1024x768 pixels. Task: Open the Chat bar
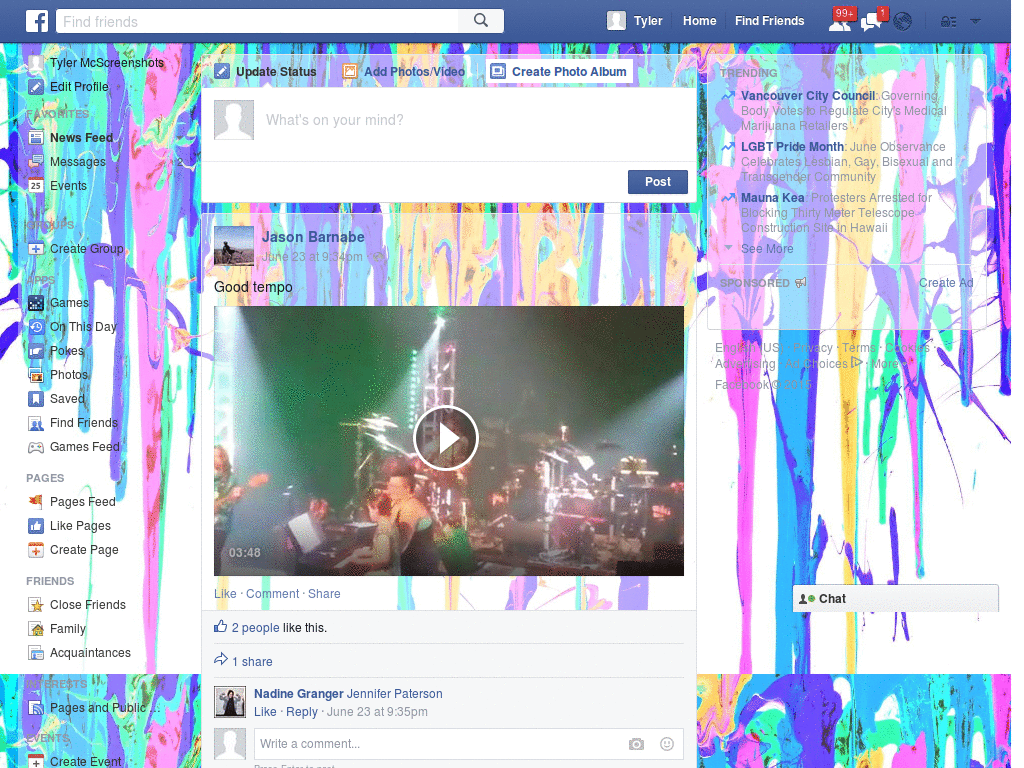895,599
